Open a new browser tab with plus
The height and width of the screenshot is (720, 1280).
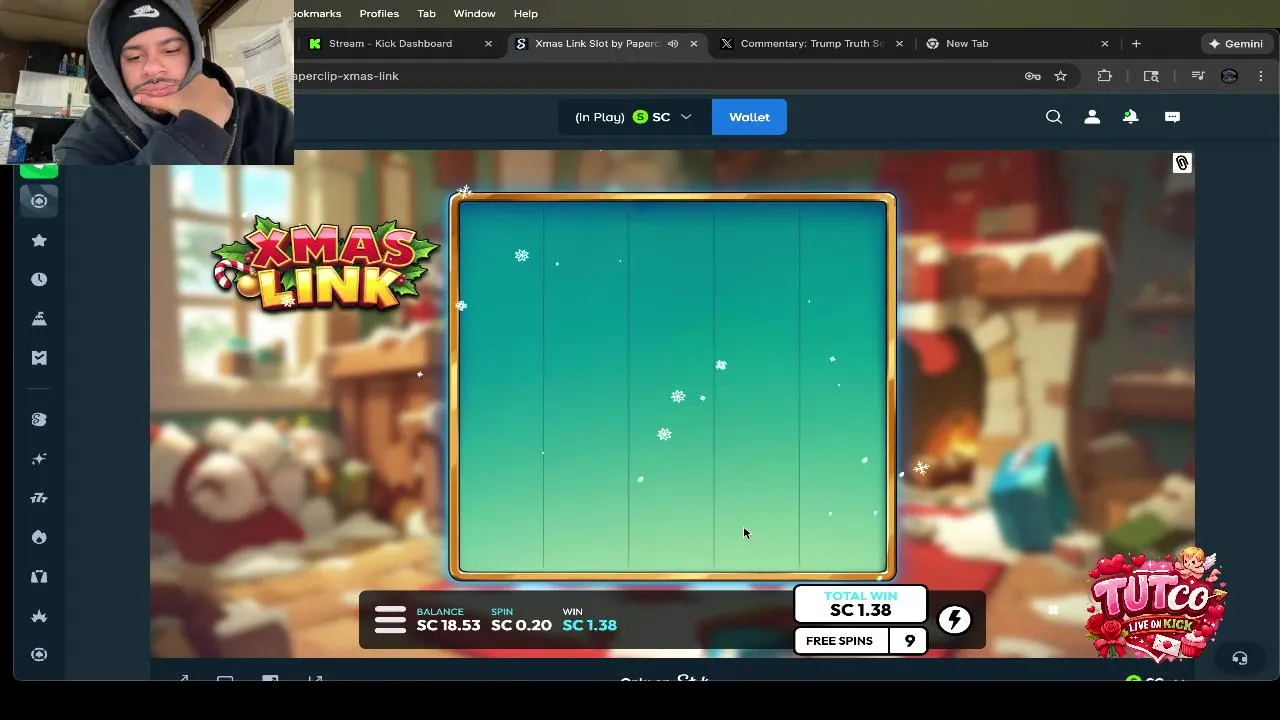point(1136,44)
